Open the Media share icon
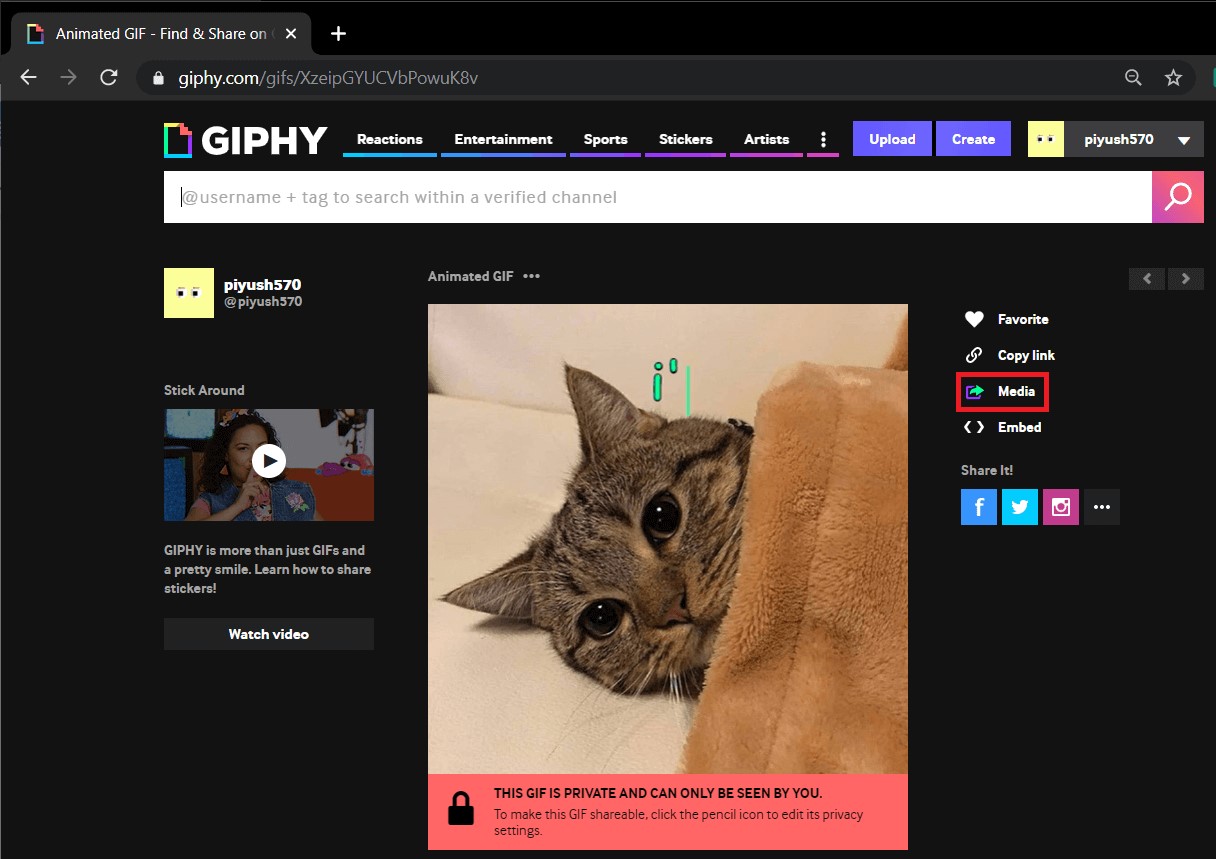 coord(975,391)
